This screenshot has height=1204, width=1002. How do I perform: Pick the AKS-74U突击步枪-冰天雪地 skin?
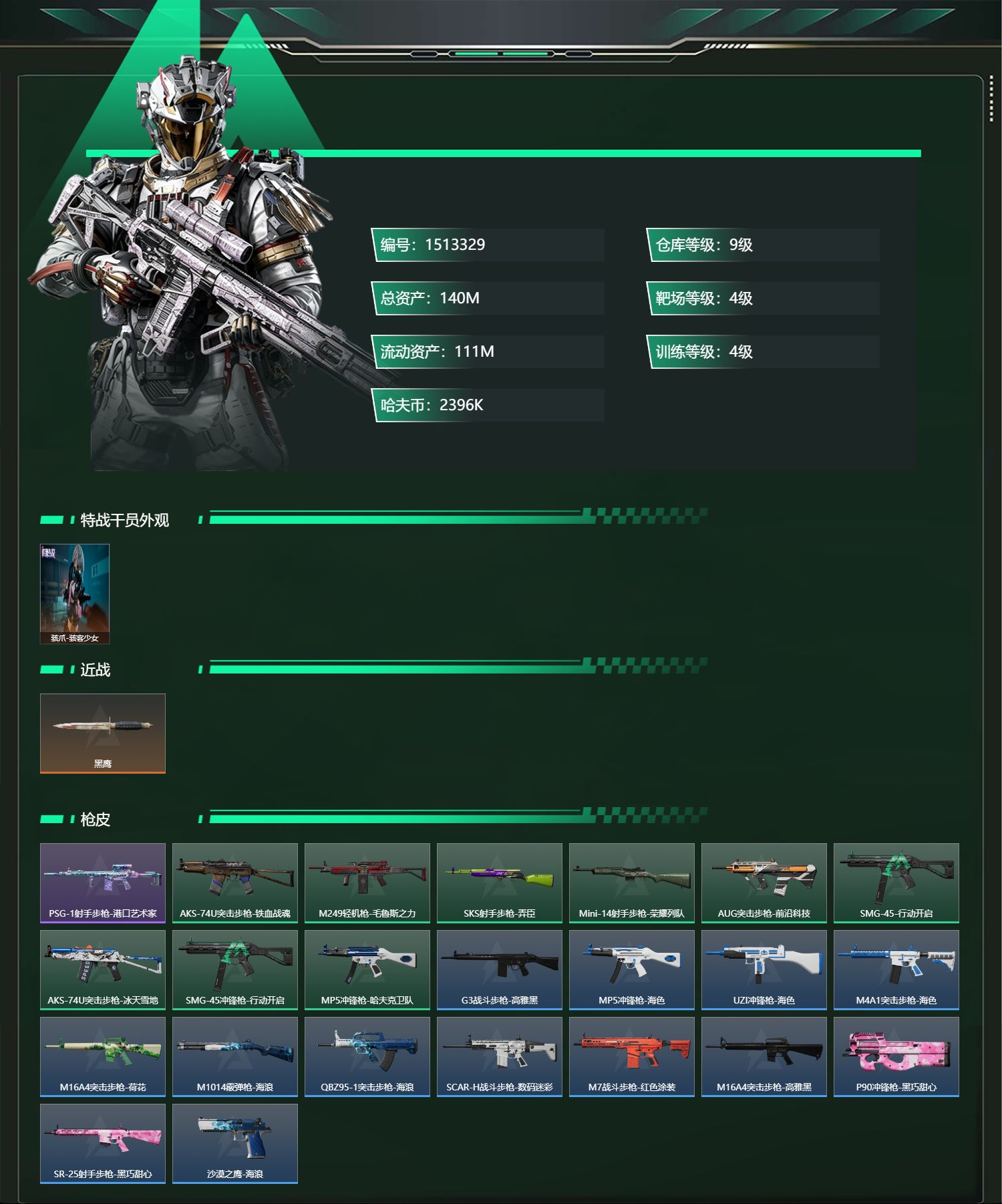(103, 970)
